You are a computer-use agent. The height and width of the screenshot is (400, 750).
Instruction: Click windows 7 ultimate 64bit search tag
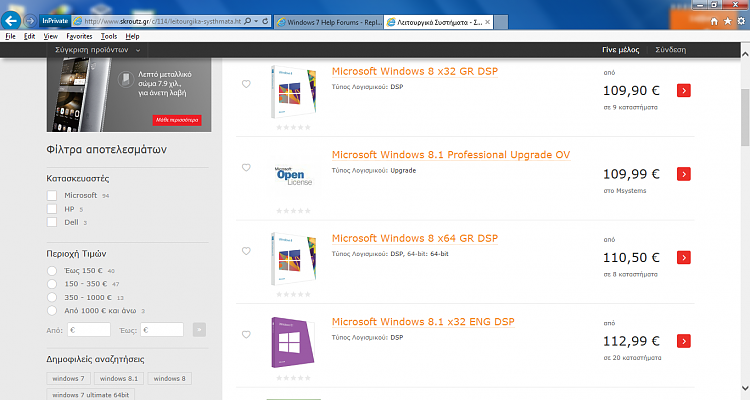(90, 395)
